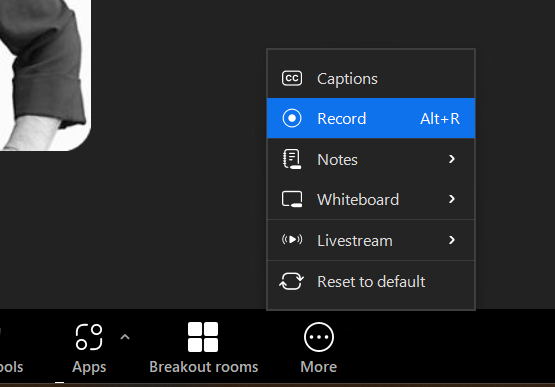Click the Notes notebook icon
The height and width of the screenshot is (387, 555).
292,159
